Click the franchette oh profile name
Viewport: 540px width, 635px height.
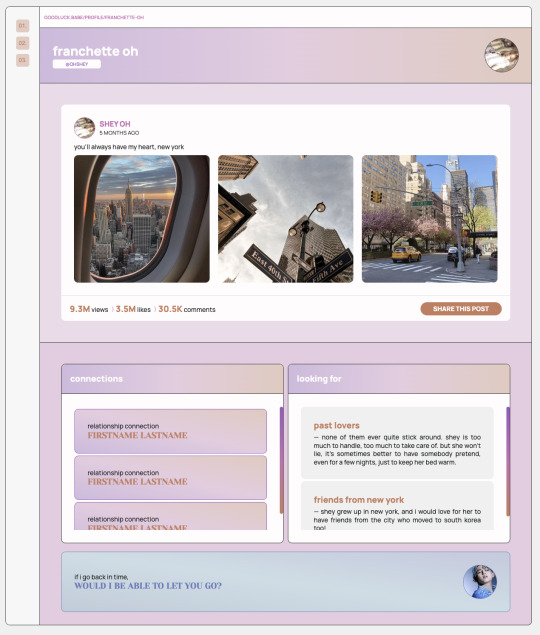tap(95, 51)
